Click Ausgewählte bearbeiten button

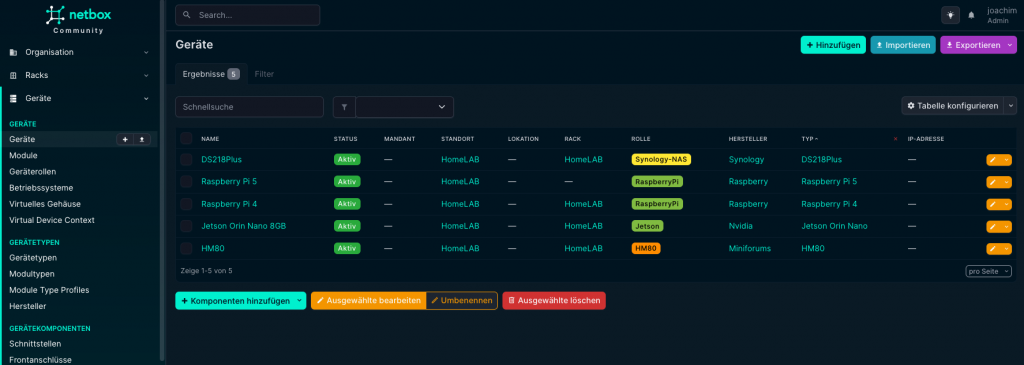point(368,300)
